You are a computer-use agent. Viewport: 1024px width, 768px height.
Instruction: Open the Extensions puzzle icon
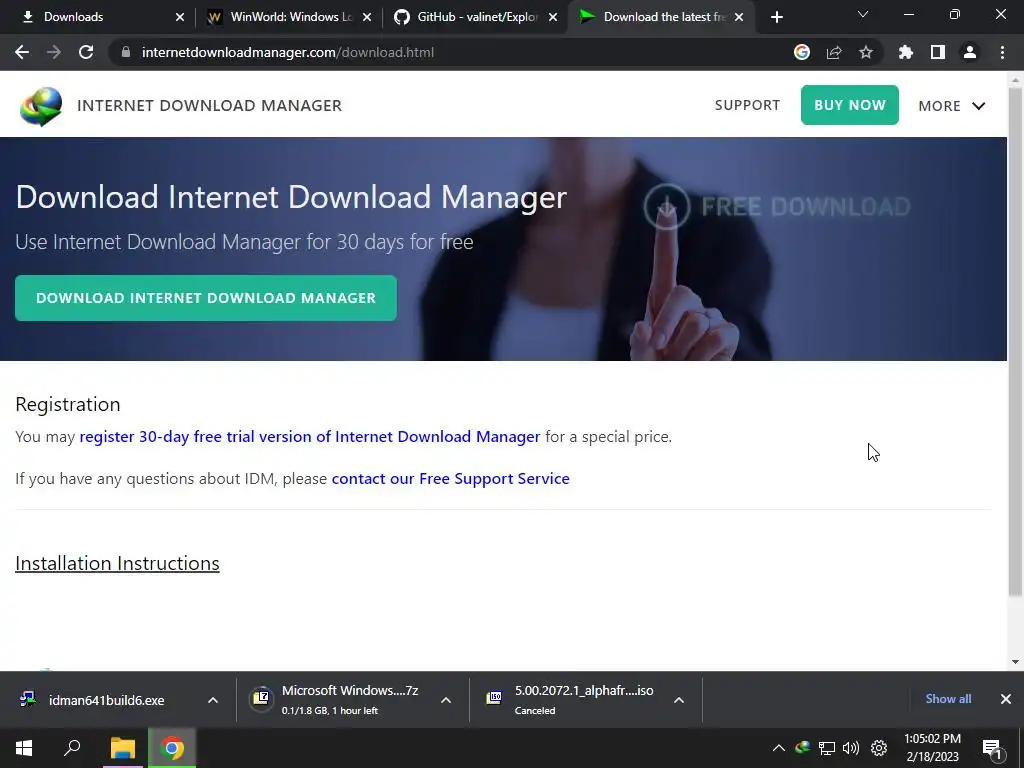click(x=906, y=52)
